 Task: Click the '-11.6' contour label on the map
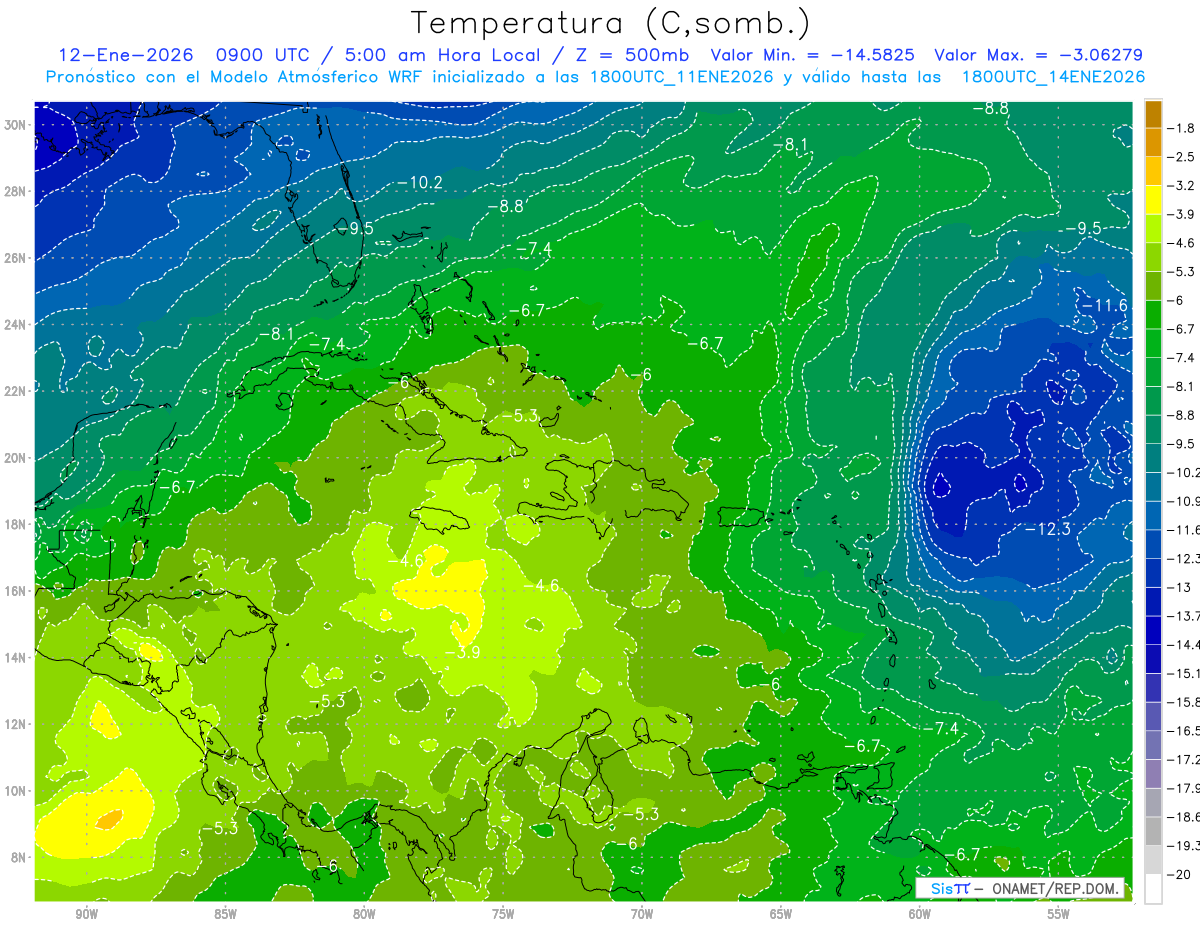tap(1104, 305)
